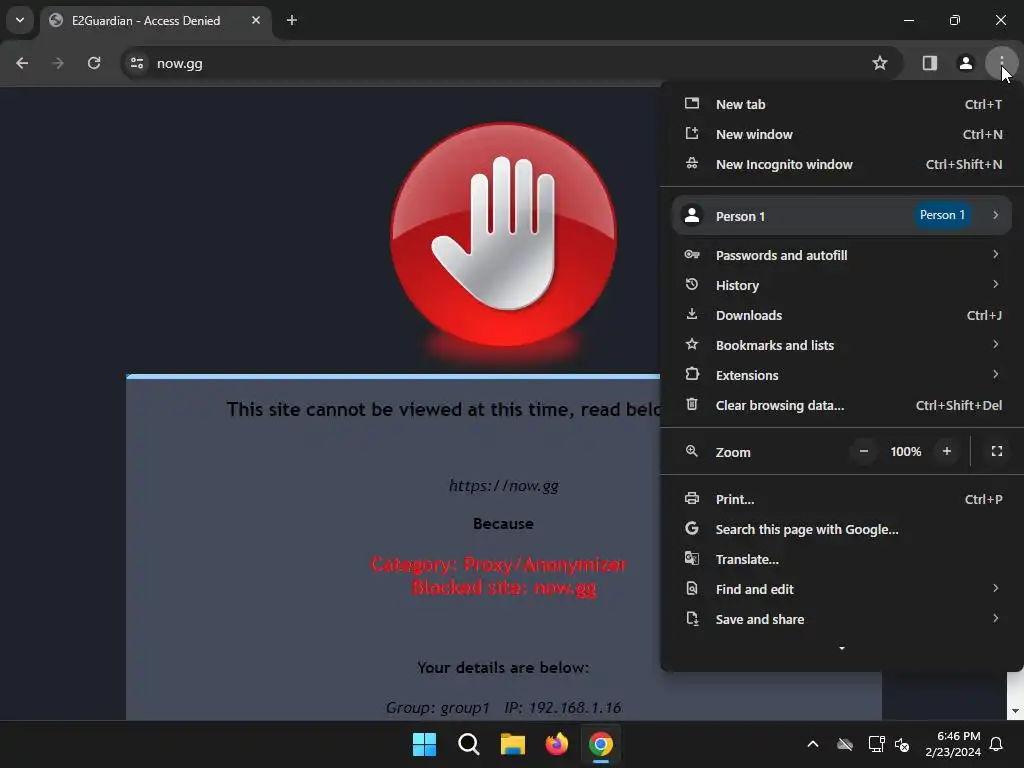
Task: Expand Bookmarks and lists submenu
Action: [842, 345]
